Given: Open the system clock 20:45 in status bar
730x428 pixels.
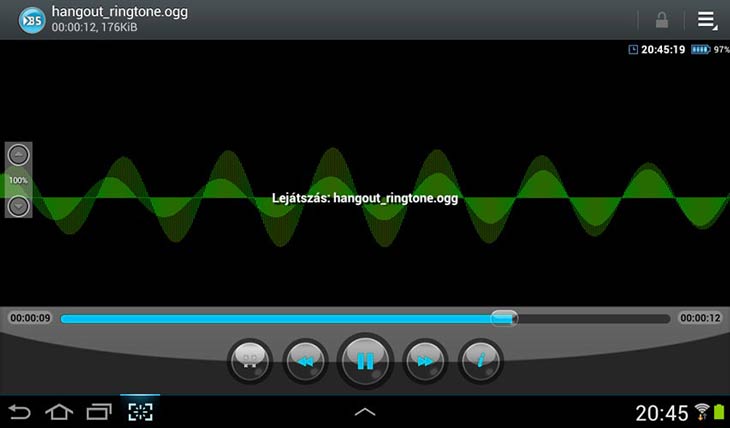Looking at the screenshot, I should [x=662, y=413].
